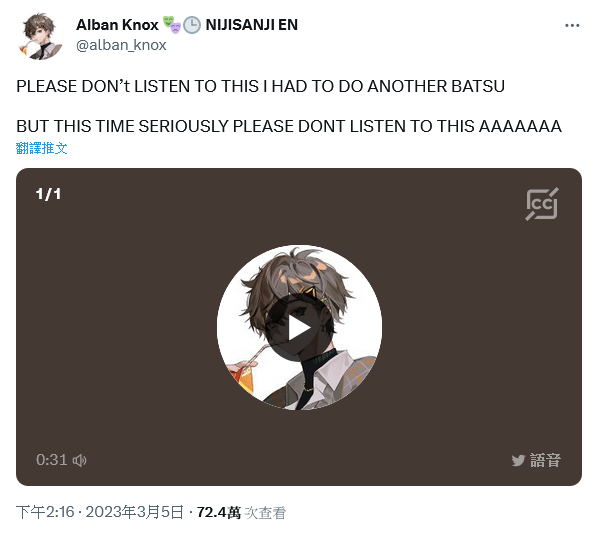Open Alban Knox's profile picture beside the name
The height and width of the screenshot is (536, 598).
point(40,36)
